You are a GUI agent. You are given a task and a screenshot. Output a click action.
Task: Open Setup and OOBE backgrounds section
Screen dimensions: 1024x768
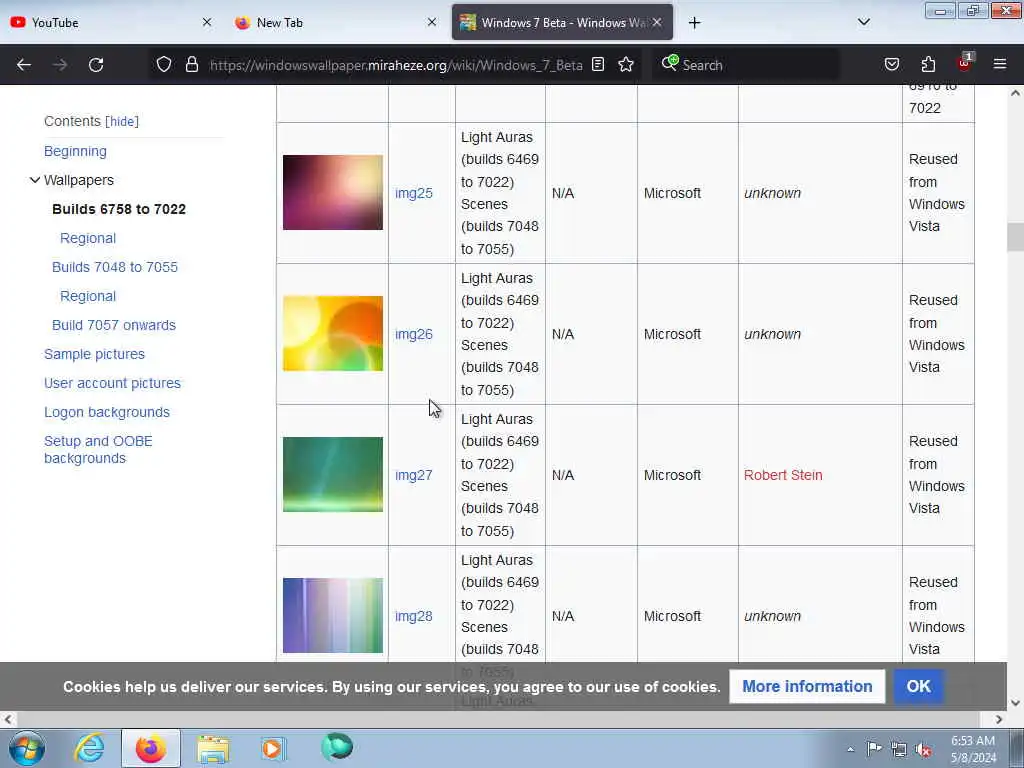click(x=99, y=449)
